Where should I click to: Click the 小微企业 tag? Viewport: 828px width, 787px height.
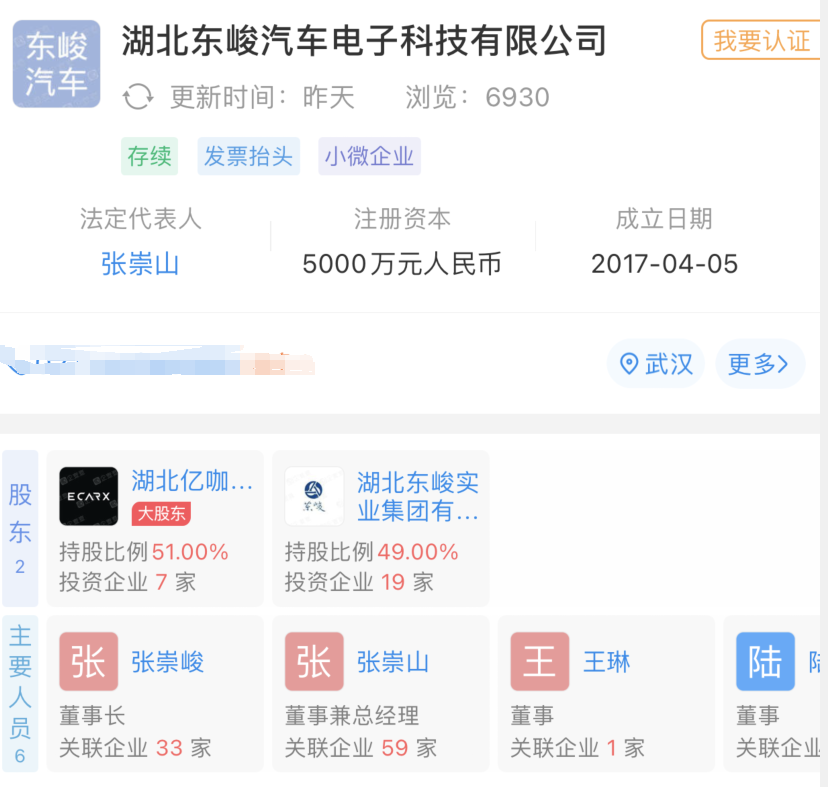[369, 157]
